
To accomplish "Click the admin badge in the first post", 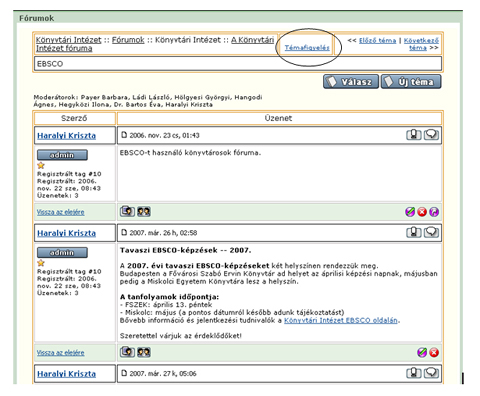I will coord(62,155).
